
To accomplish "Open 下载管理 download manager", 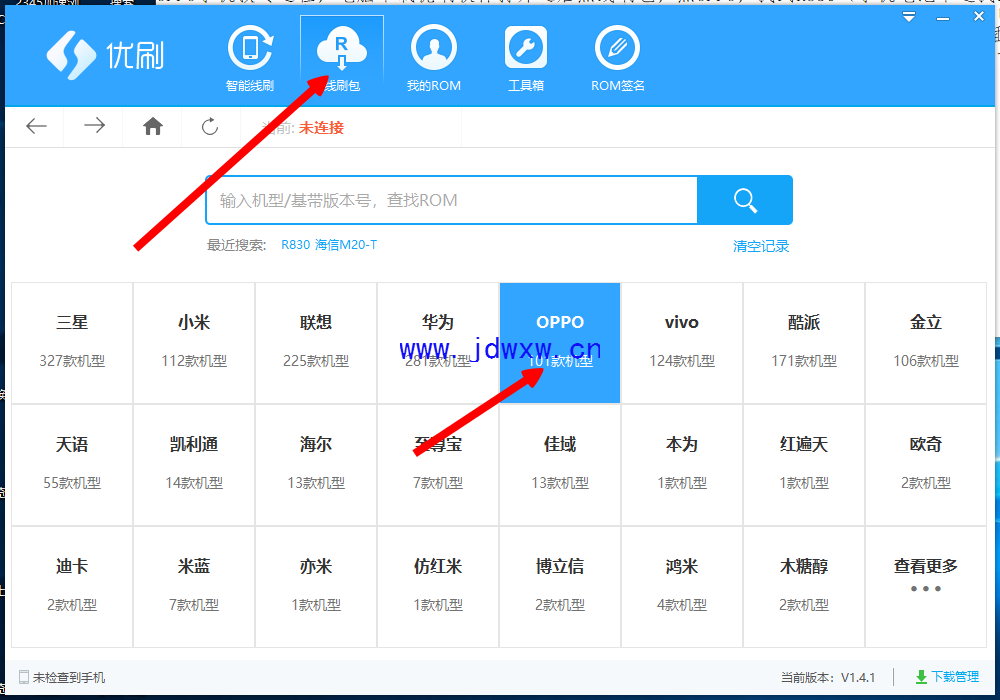I will pos(947,677).
